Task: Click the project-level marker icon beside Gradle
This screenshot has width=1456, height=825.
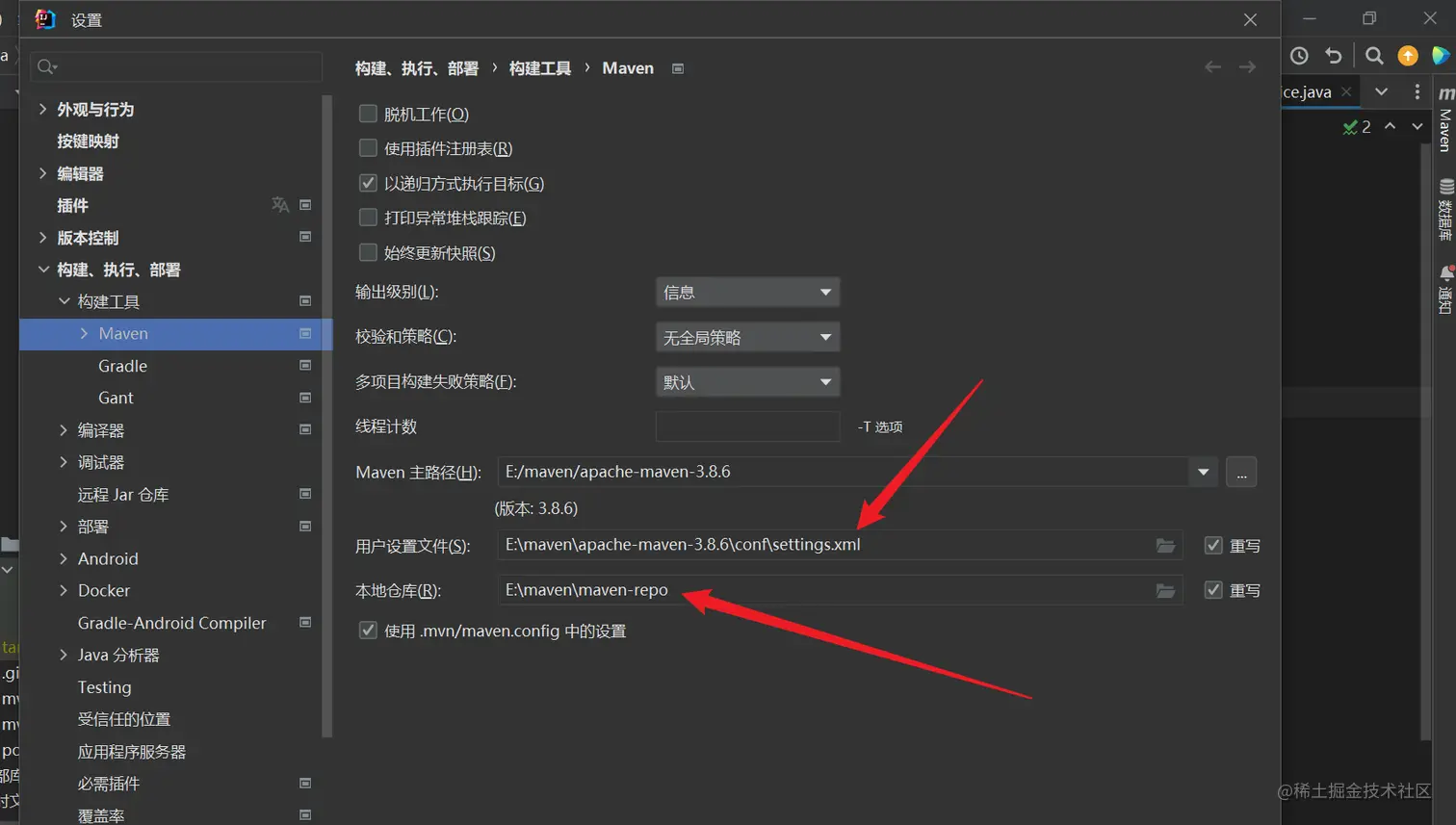Action: pyautogui.click(x=305, y=366)
